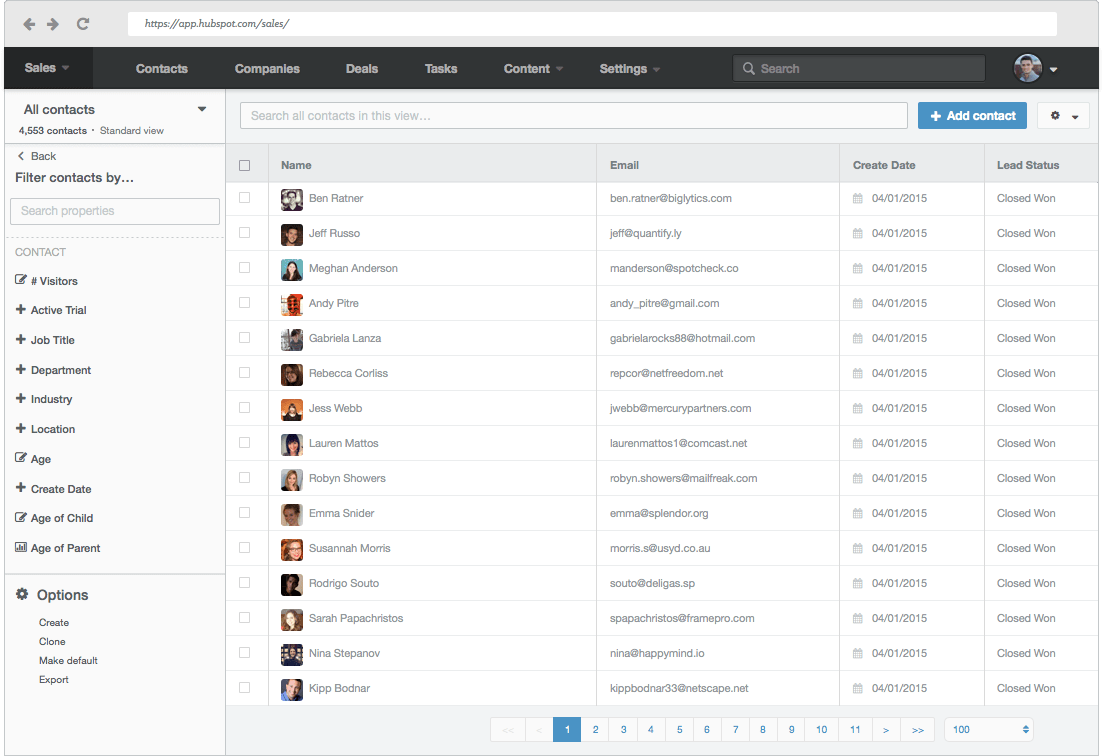Open the page size selector showing 100
Viewport: 1103px width, 756px height.
(988, 730)
